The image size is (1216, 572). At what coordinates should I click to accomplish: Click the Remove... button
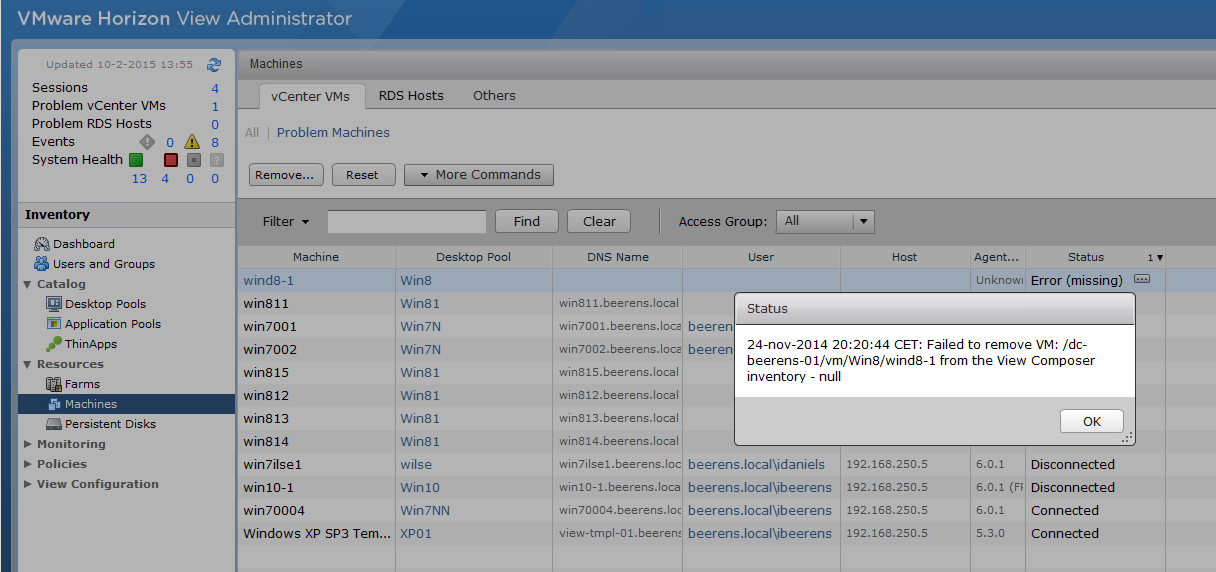[286, 175]
